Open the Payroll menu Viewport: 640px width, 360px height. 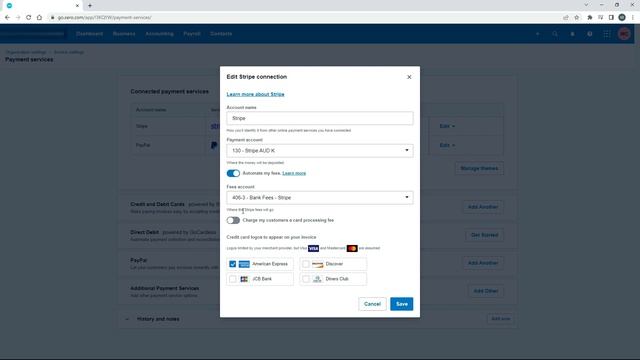click(x=192, y=34)
